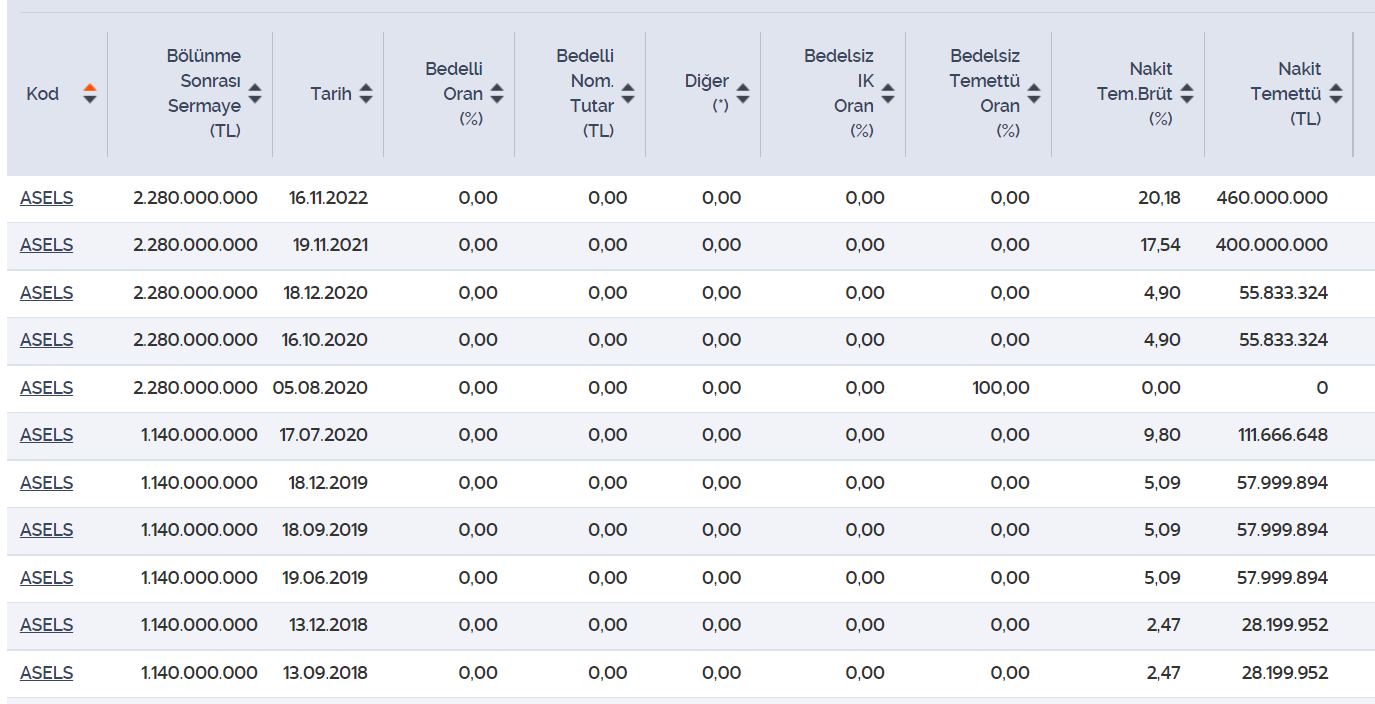Click the sort arrows for Bedelsiz IK Oran
The height and width of the screenshot is (704, 1375).
(888, 94)
